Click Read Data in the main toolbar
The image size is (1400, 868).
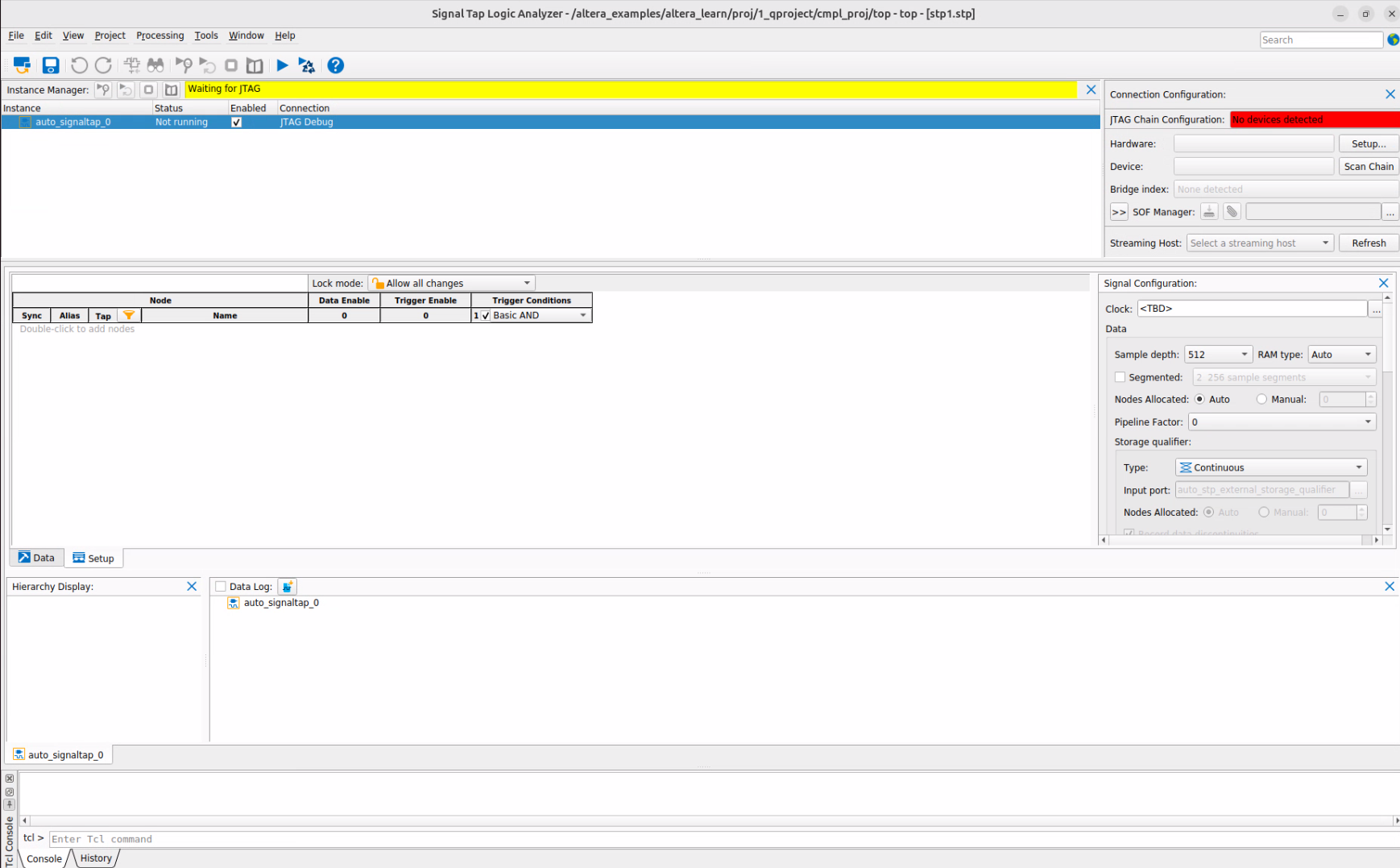pyautogui.click(x=255, y=65)
